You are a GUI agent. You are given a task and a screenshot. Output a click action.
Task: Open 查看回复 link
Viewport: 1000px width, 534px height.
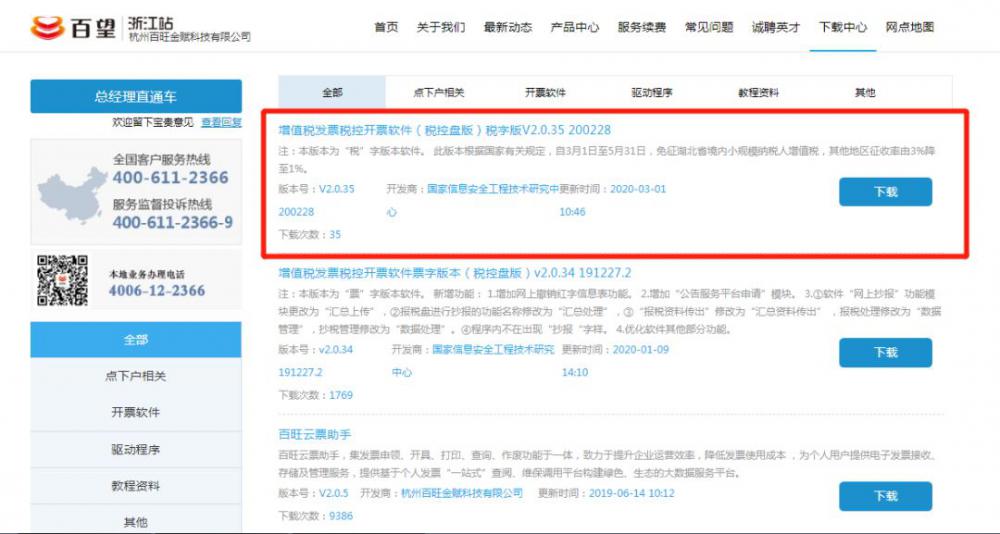coord(221,122)
